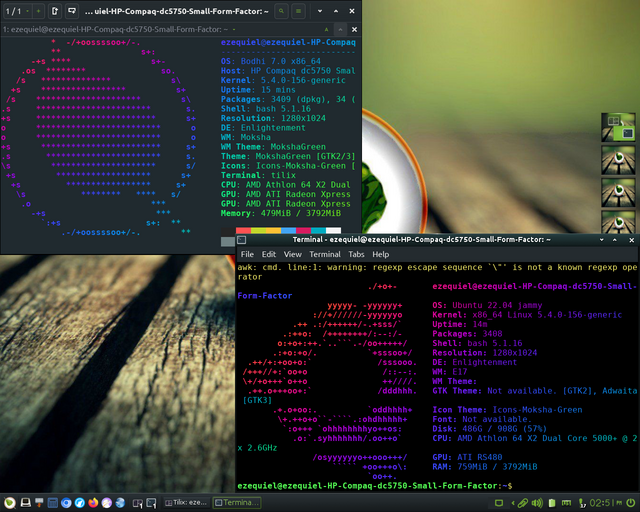
Task: Add terminal right in Tilix
Action: pos(55,11)
